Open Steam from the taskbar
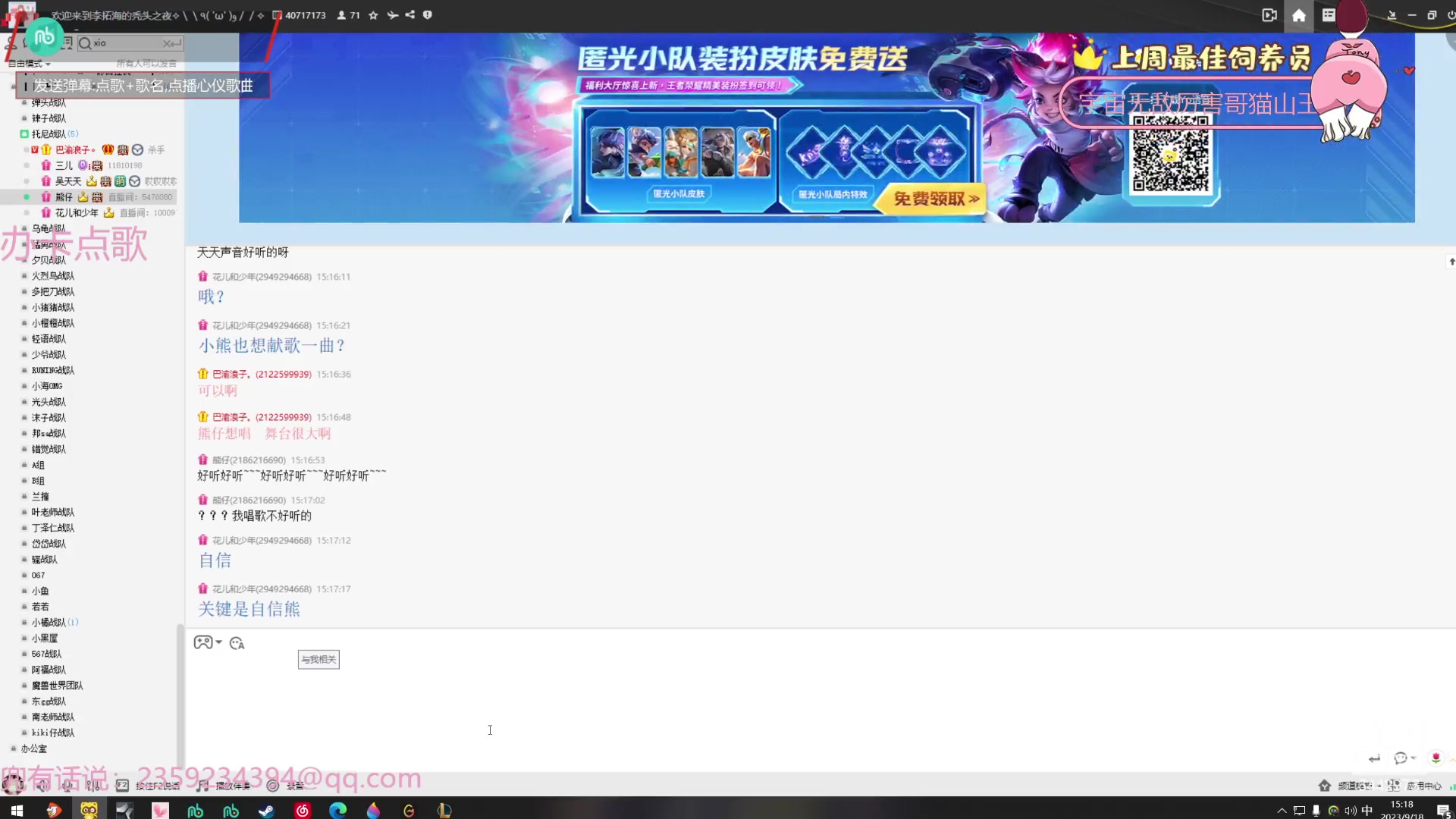Screen dimensions: 1456x819 coord(266,811)
